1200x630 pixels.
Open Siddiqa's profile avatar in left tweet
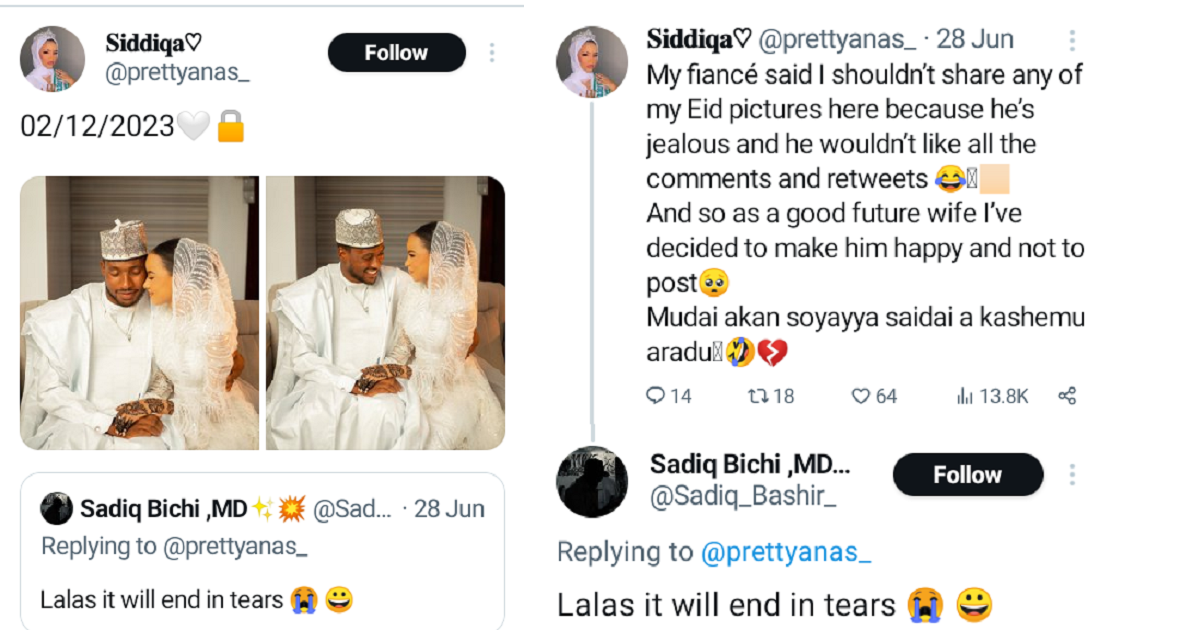click(x=52, y=59)
